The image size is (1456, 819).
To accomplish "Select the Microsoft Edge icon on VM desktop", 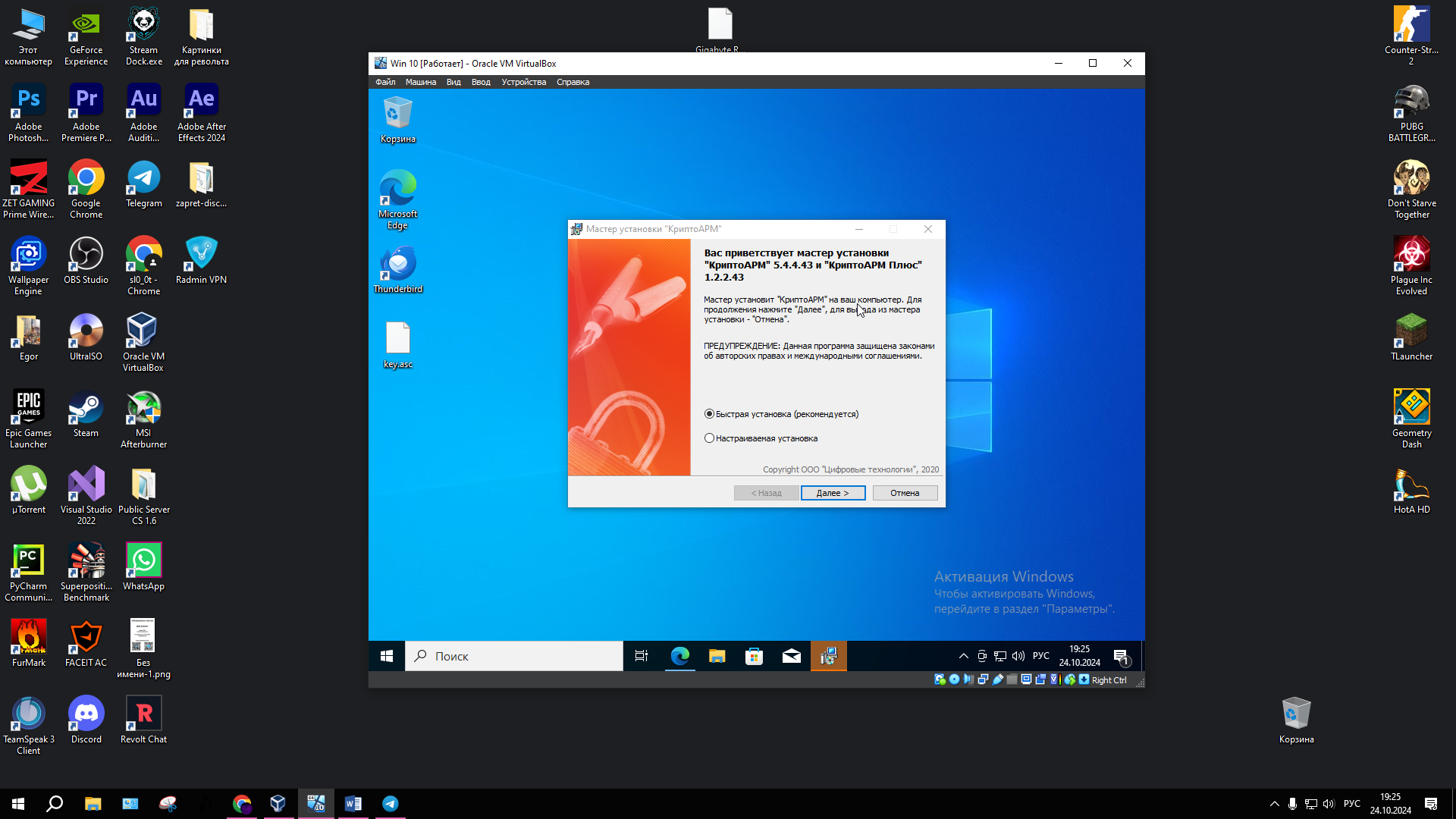I will [x=397, y=199].
